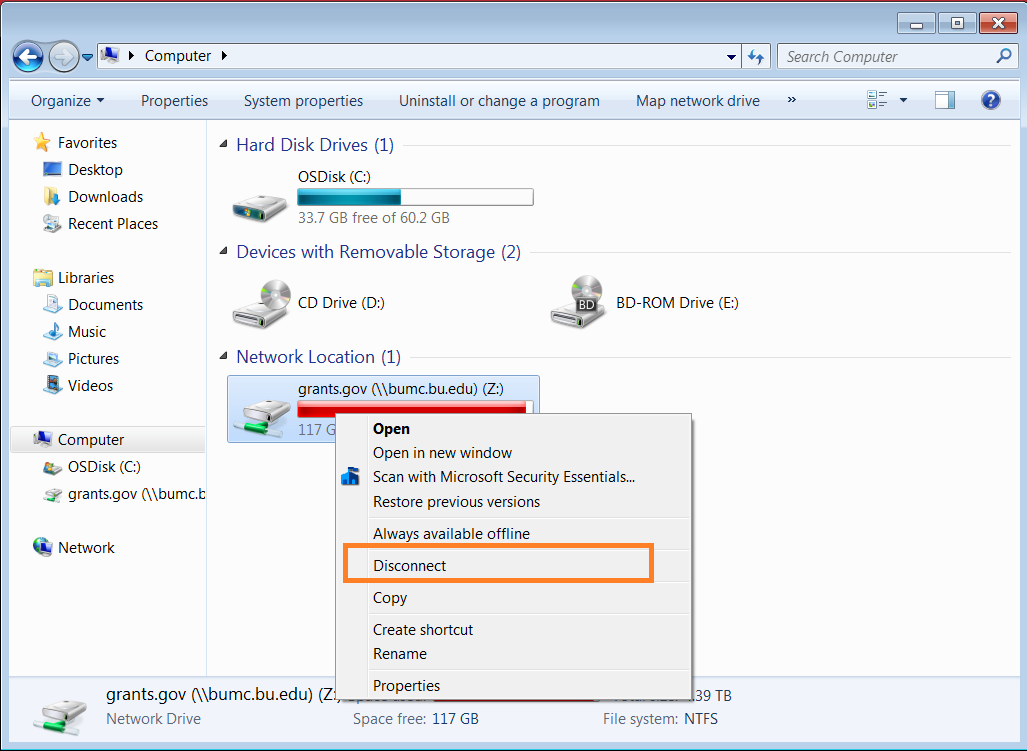Screen dimensions: 1027x751
Task: Click the BD-ROM Drive (E:) icon
Action: [578, 302]
